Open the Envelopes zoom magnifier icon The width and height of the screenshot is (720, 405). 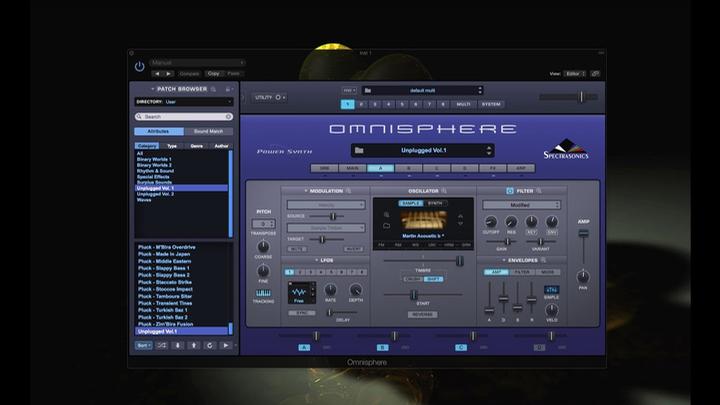tap(544, 260)
